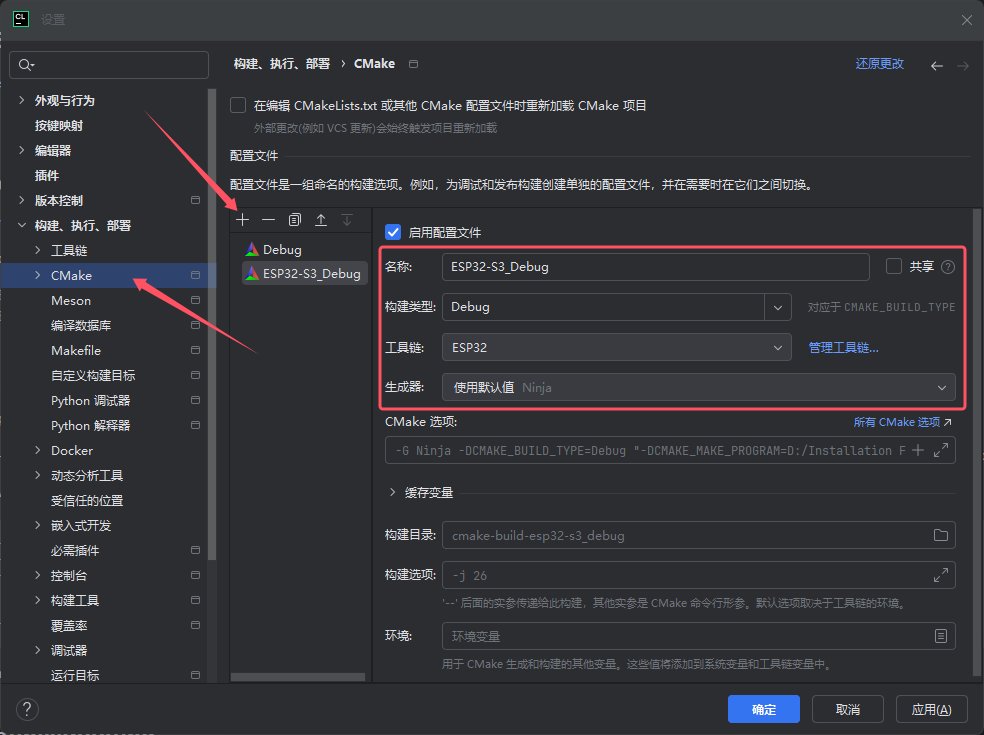Open the 工具链 ESP32 dropdown

[617, 347]
